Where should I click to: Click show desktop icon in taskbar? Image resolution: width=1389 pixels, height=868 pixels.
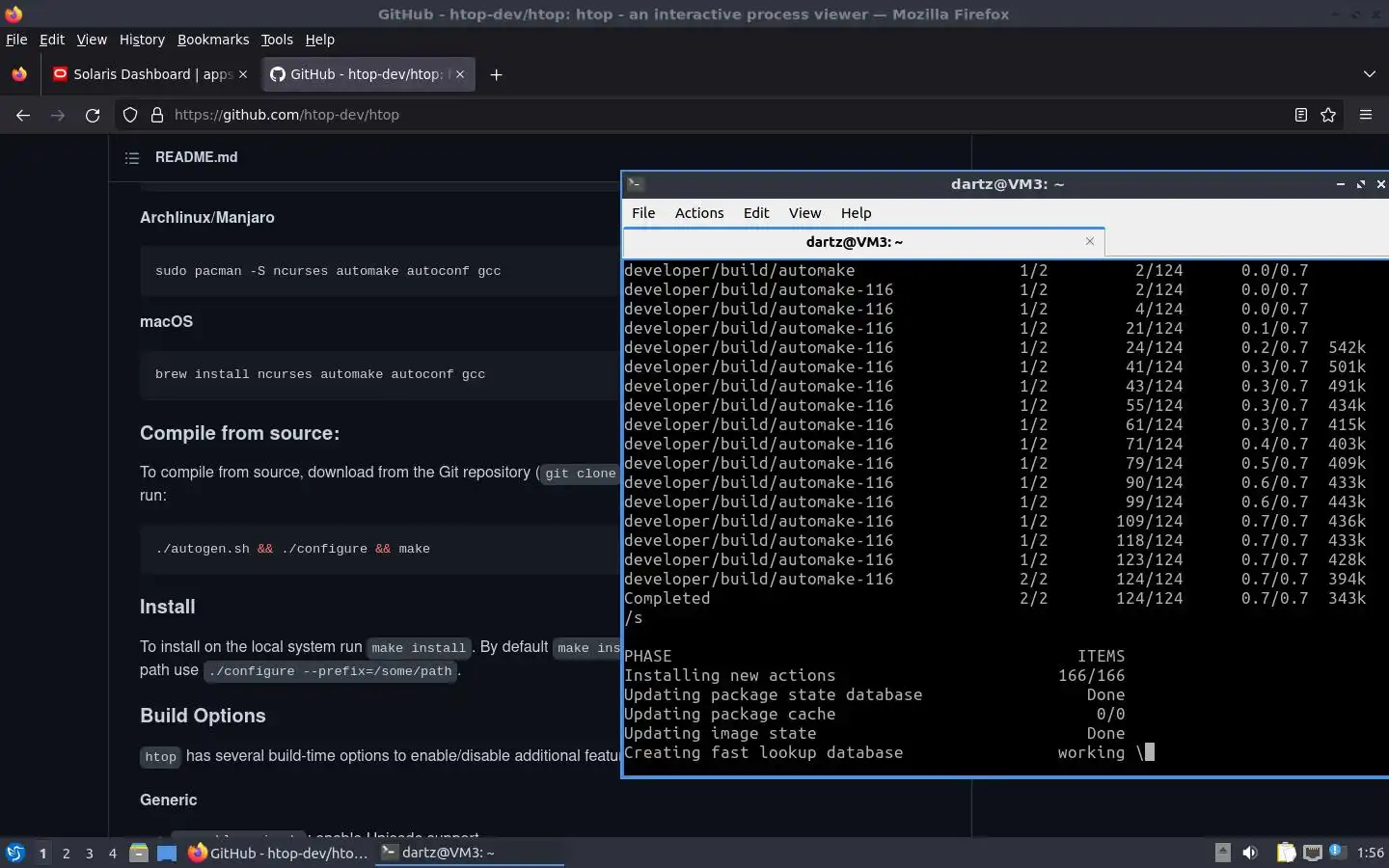[167, 853]
